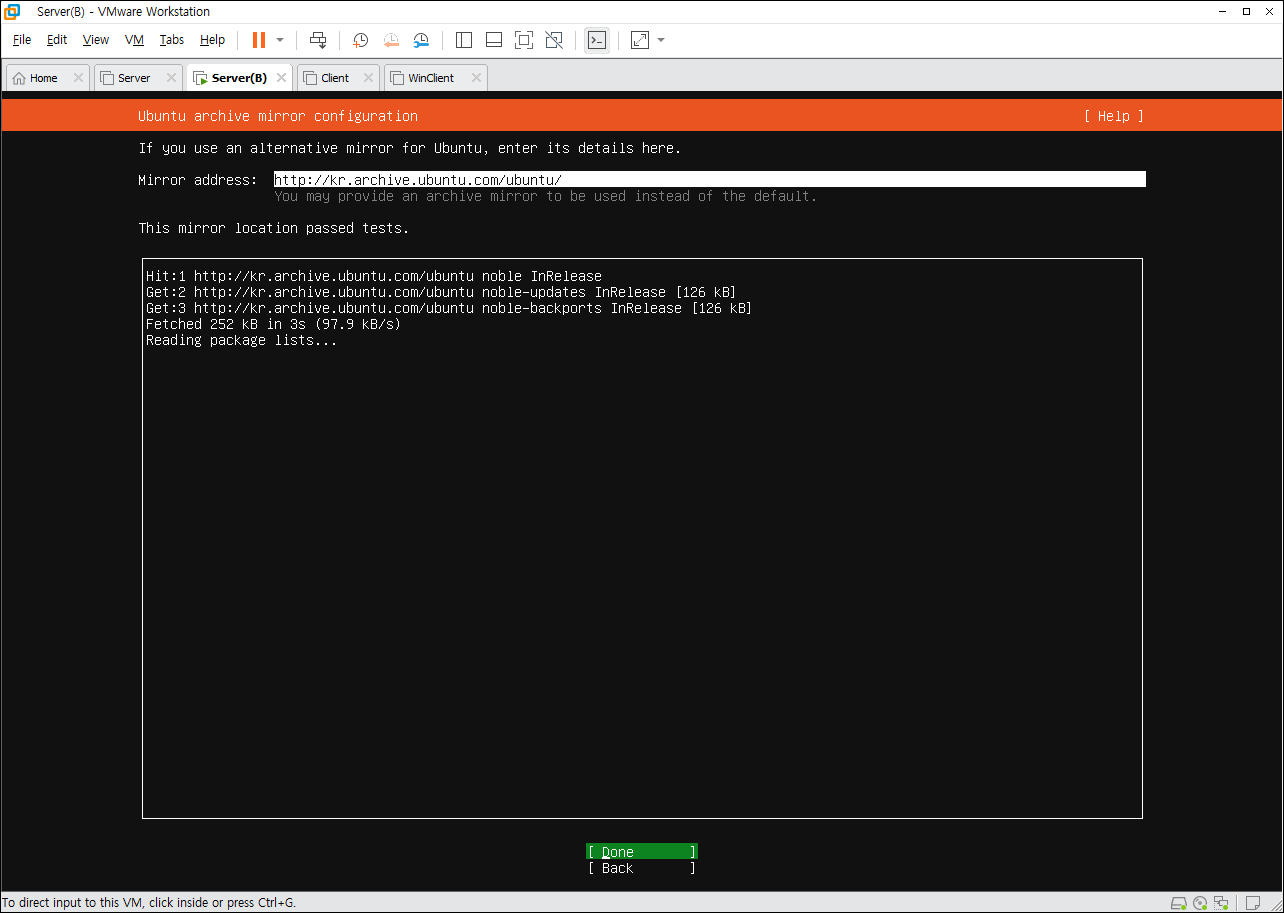
Task: Enter full screen mode icon
Action: coord(524,40)
